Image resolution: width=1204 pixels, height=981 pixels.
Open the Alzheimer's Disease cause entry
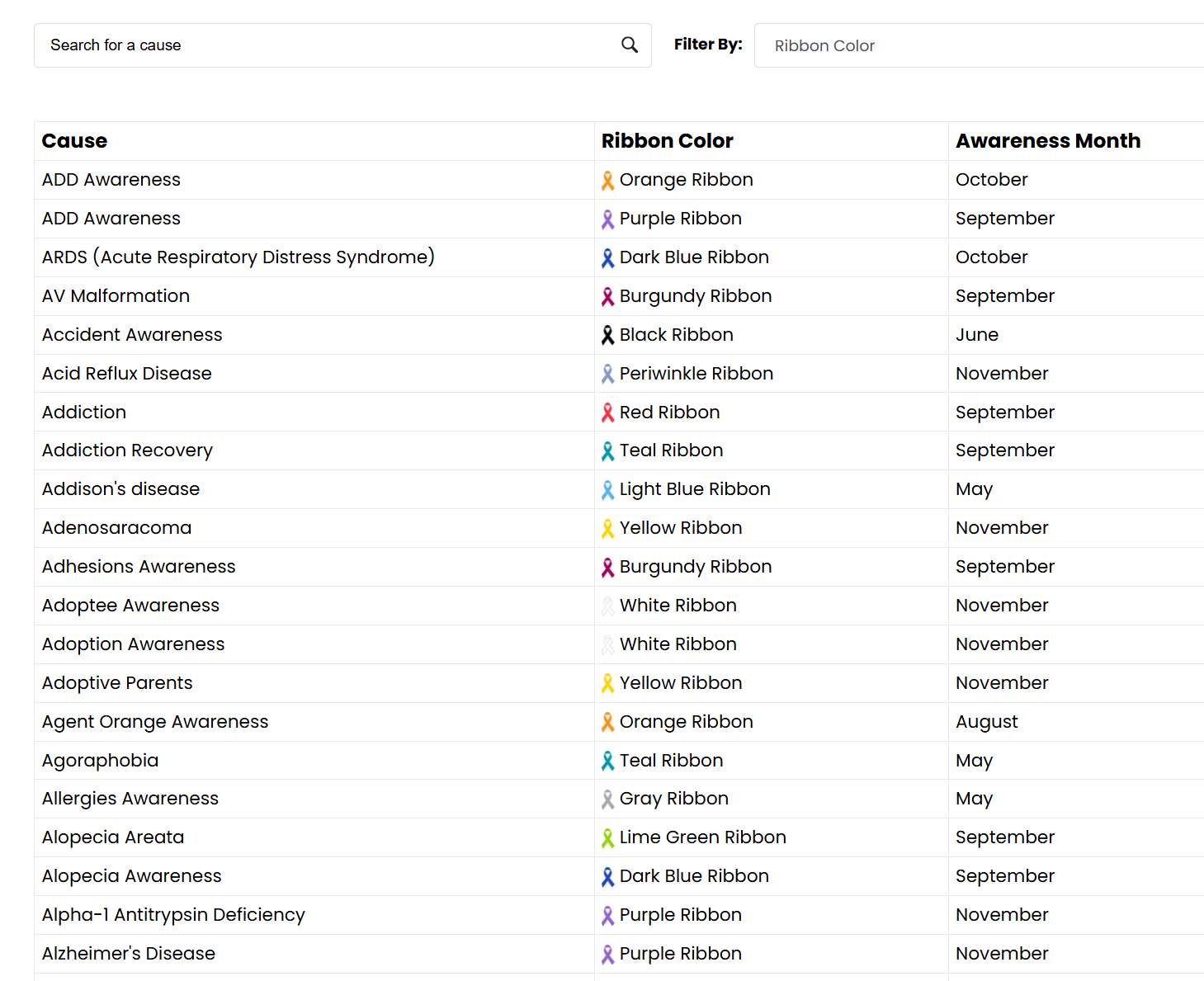click(x=129, y=954)
